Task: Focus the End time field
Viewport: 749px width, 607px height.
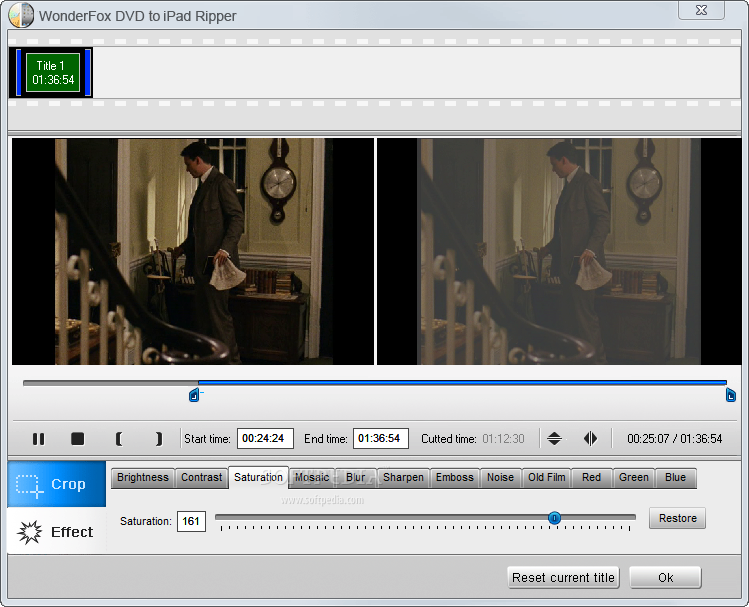Action: [x=381, y=438]
